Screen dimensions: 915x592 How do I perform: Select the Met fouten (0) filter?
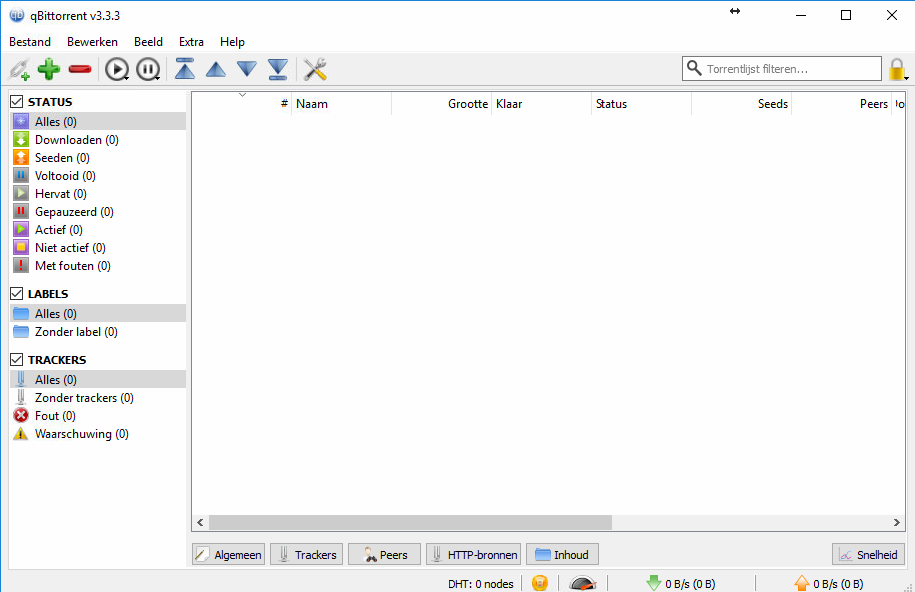pyautogui.click(x=98, y=266)
